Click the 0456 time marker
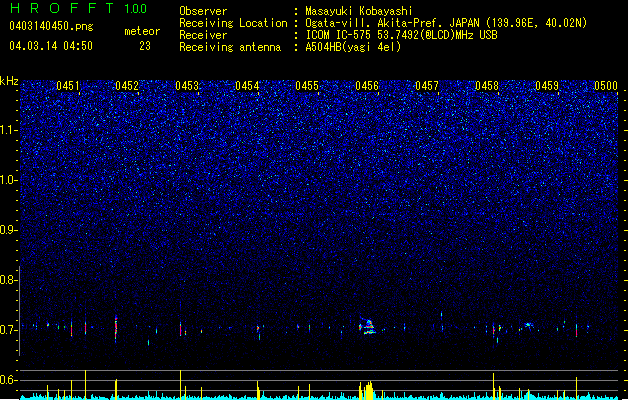Image resolution: width=629 pixels, height=400 pixels. 367,86
